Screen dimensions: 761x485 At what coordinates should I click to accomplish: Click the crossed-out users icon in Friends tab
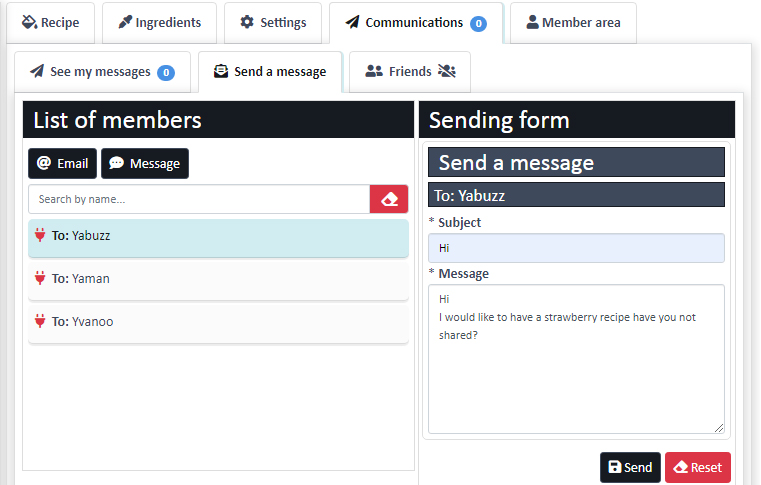(x=447, y=71)
